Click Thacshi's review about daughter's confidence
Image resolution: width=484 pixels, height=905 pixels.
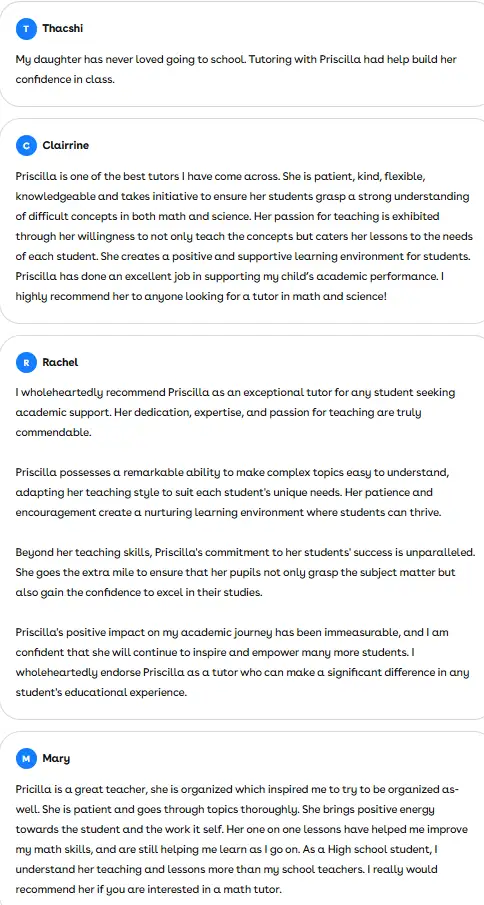coord(236,69)
